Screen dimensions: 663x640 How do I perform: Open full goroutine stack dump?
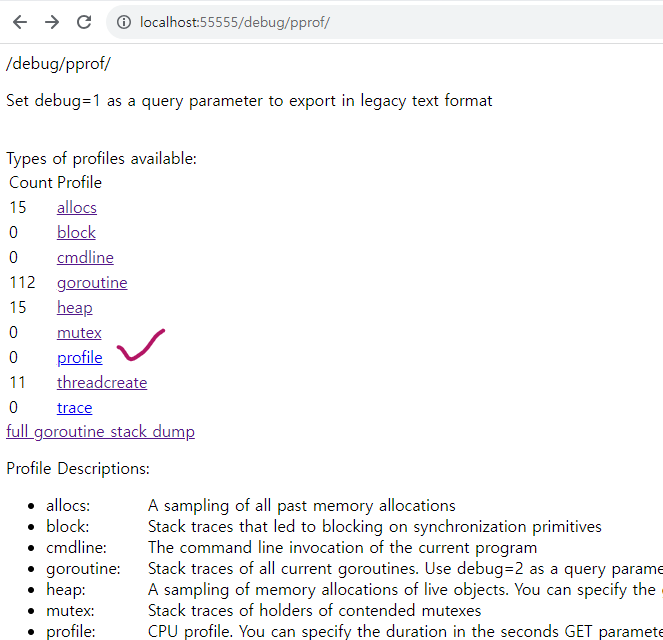click(x=100, y=432)
